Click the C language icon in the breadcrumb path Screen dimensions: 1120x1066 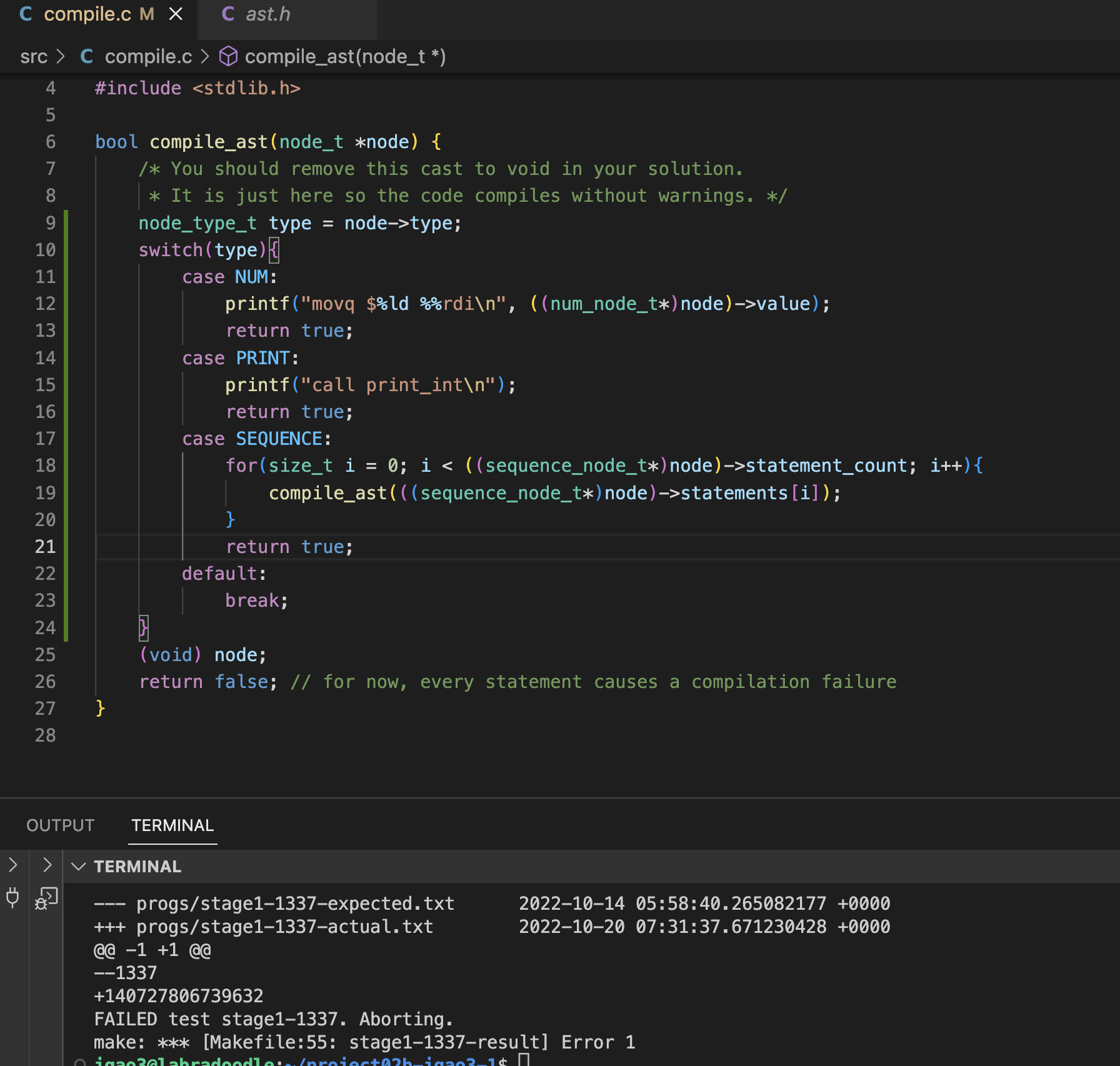87,56
